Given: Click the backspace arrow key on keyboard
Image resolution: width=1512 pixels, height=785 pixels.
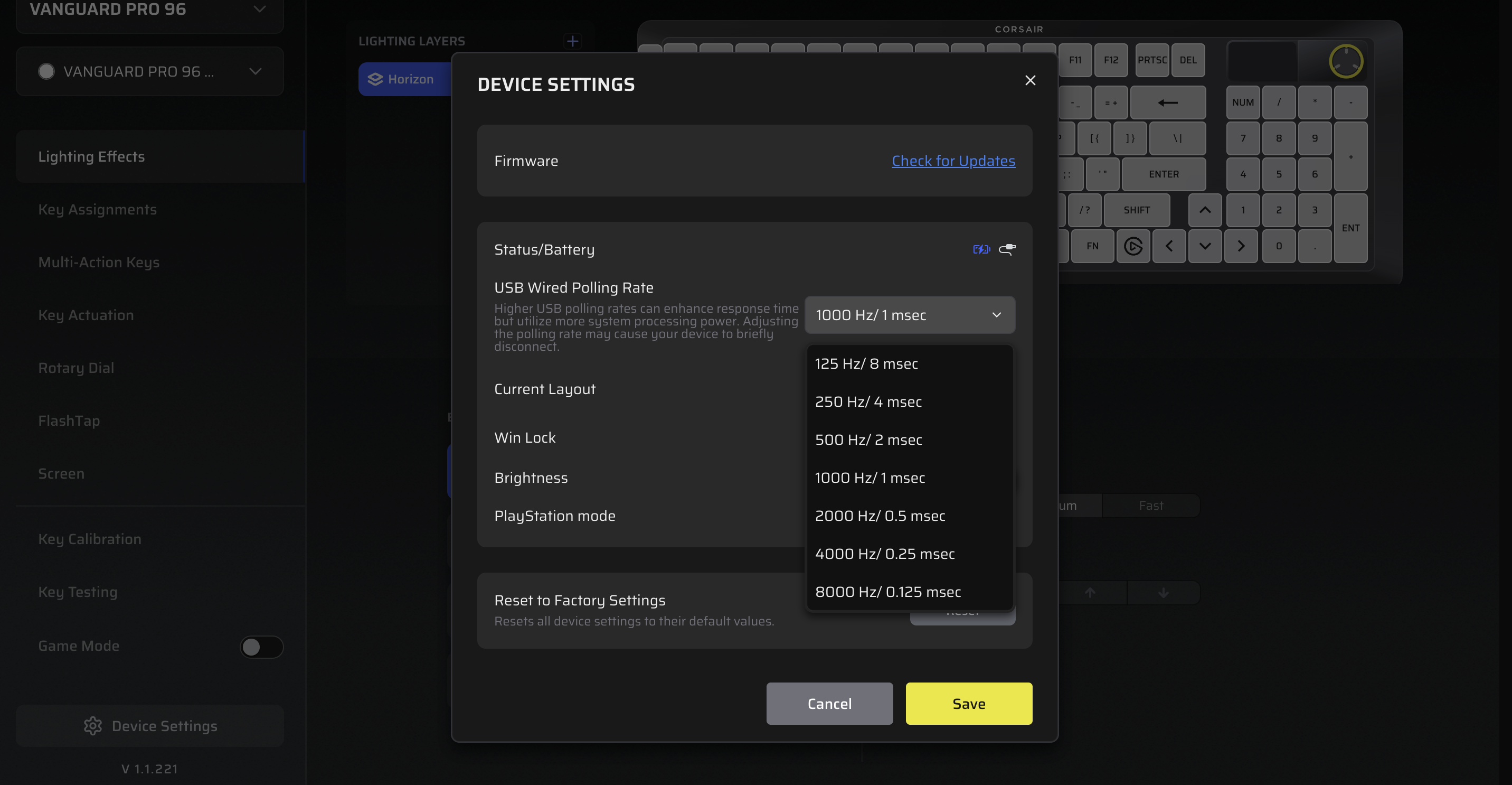Looking at the screenshot, I should [x=1167, y=103].
